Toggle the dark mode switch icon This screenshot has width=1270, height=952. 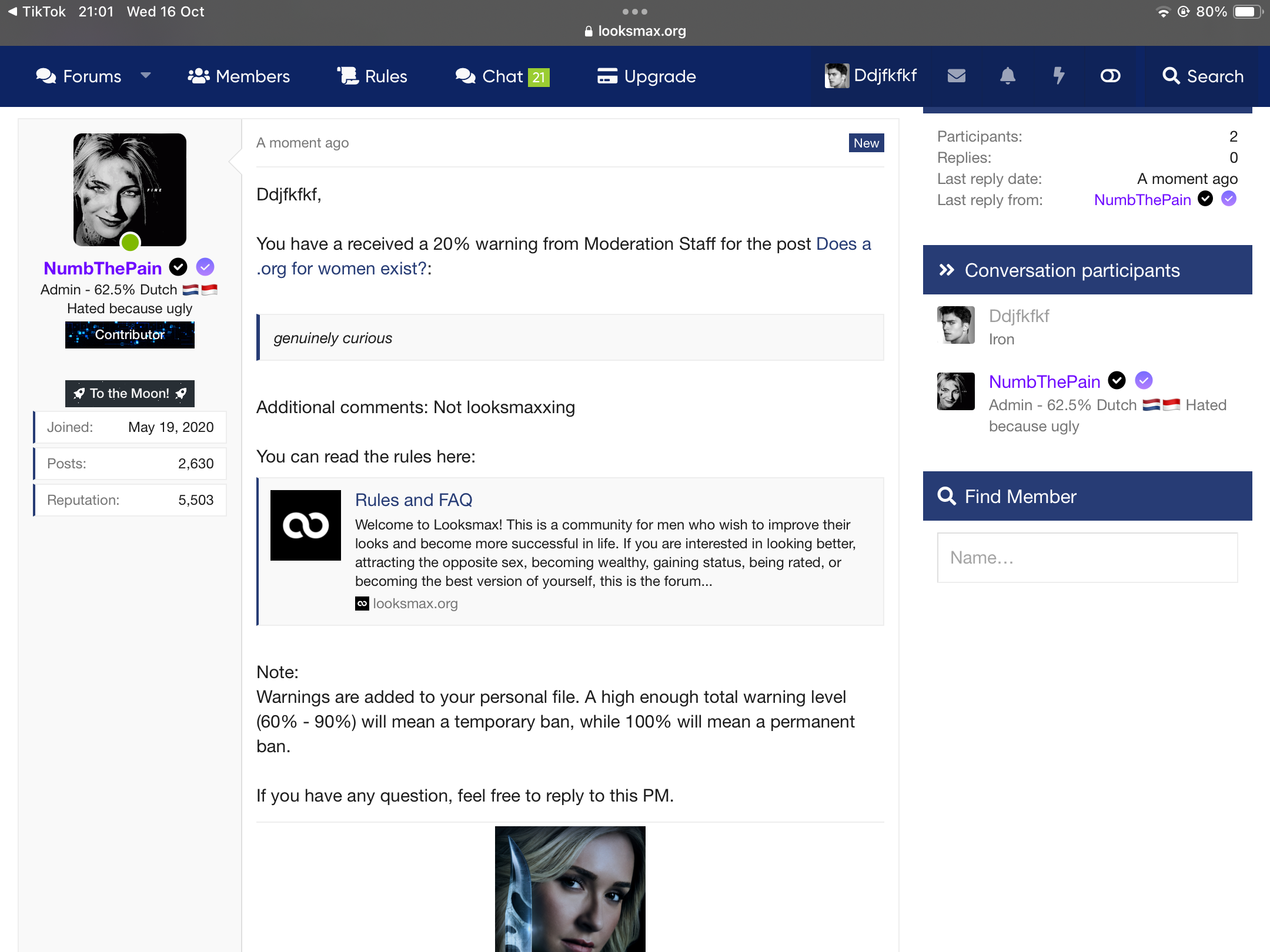[1110, 76]
